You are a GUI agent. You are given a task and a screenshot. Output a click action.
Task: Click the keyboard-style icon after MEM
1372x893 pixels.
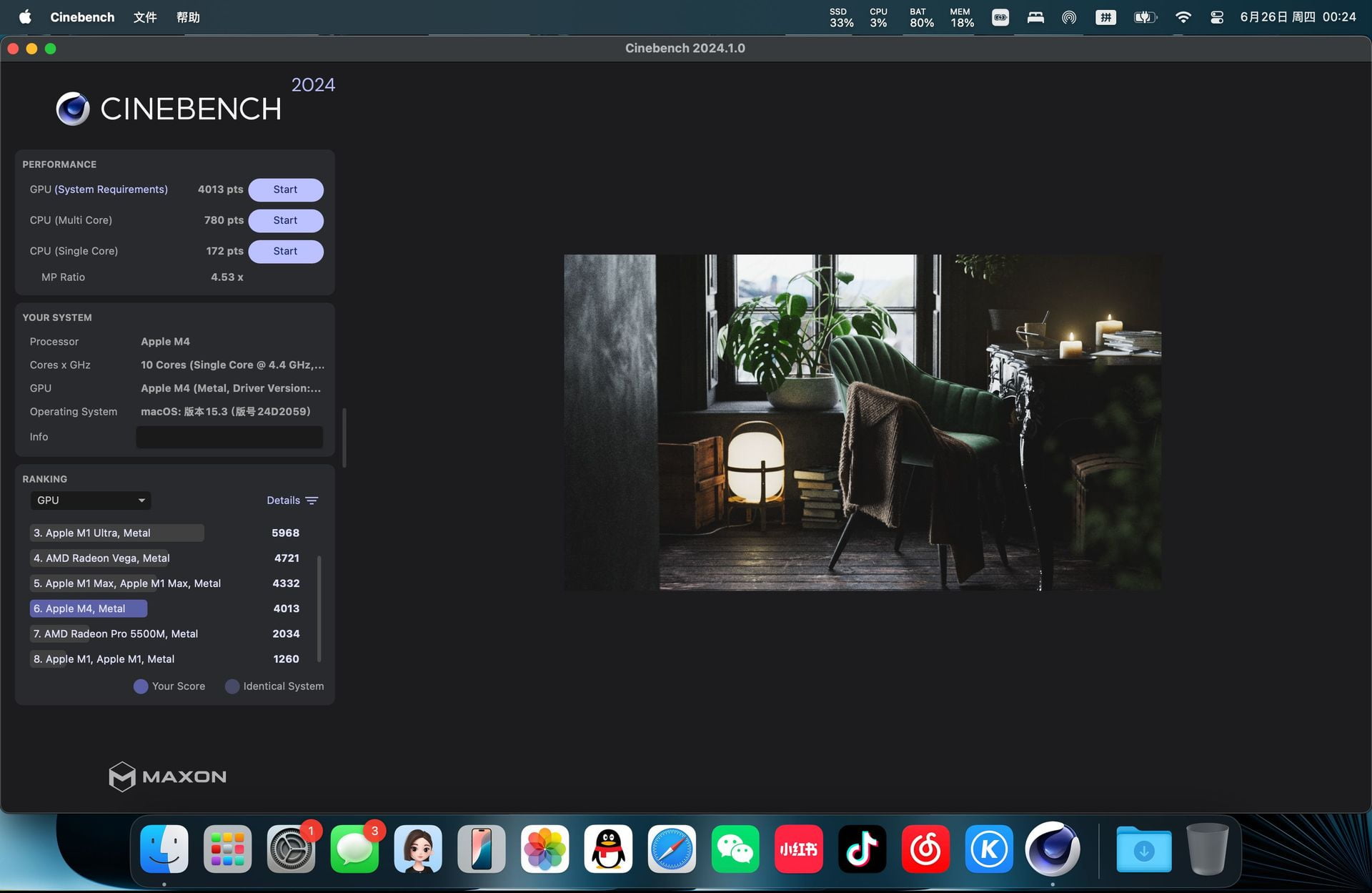[x=1000, y=17]
